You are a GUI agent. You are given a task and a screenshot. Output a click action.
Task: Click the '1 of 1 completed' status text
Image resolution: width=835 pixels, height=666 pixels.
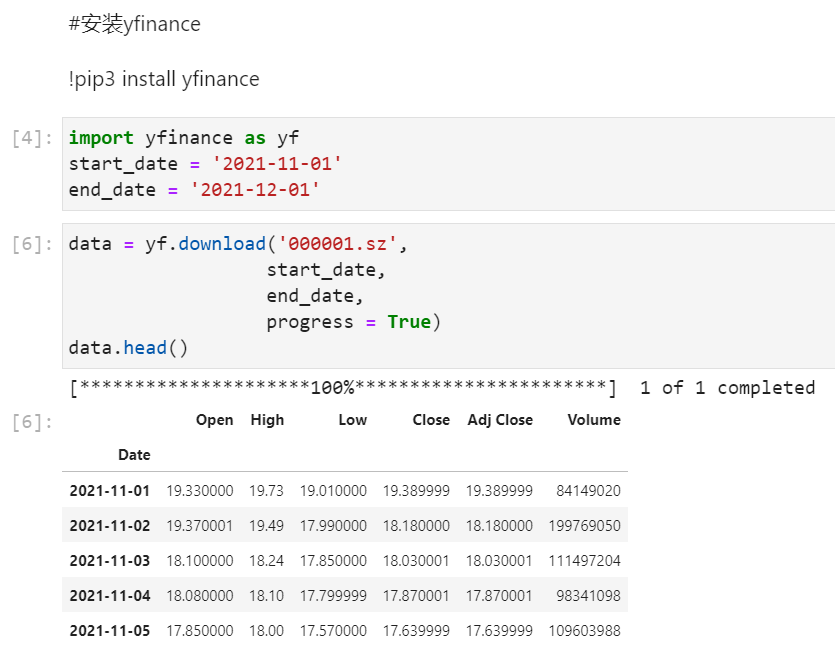pyautogui.click(x=727, y=387)
